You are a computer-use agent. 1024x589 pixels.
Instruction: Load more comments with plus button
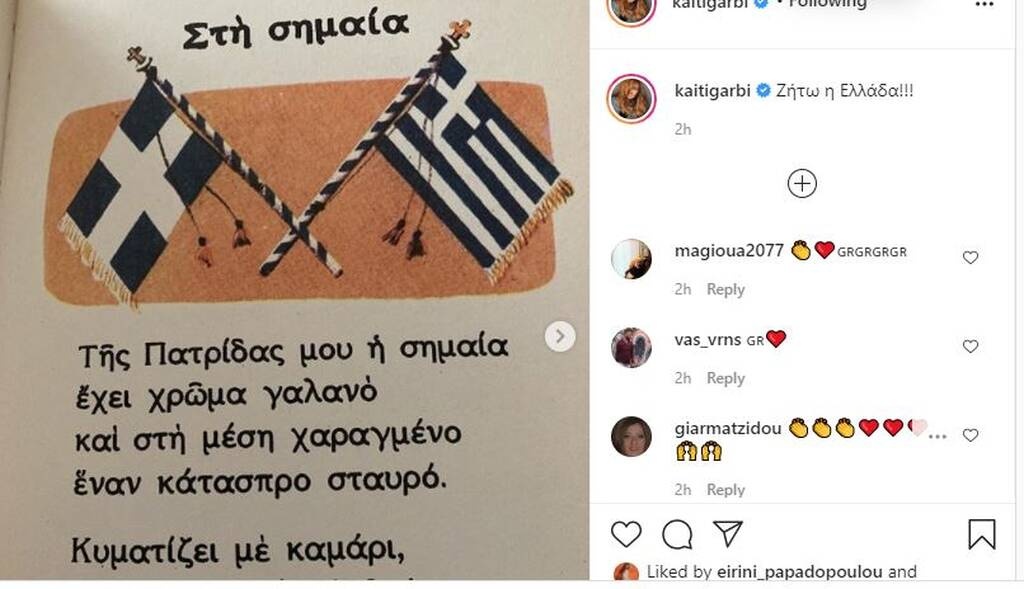(x=802, y=183)
